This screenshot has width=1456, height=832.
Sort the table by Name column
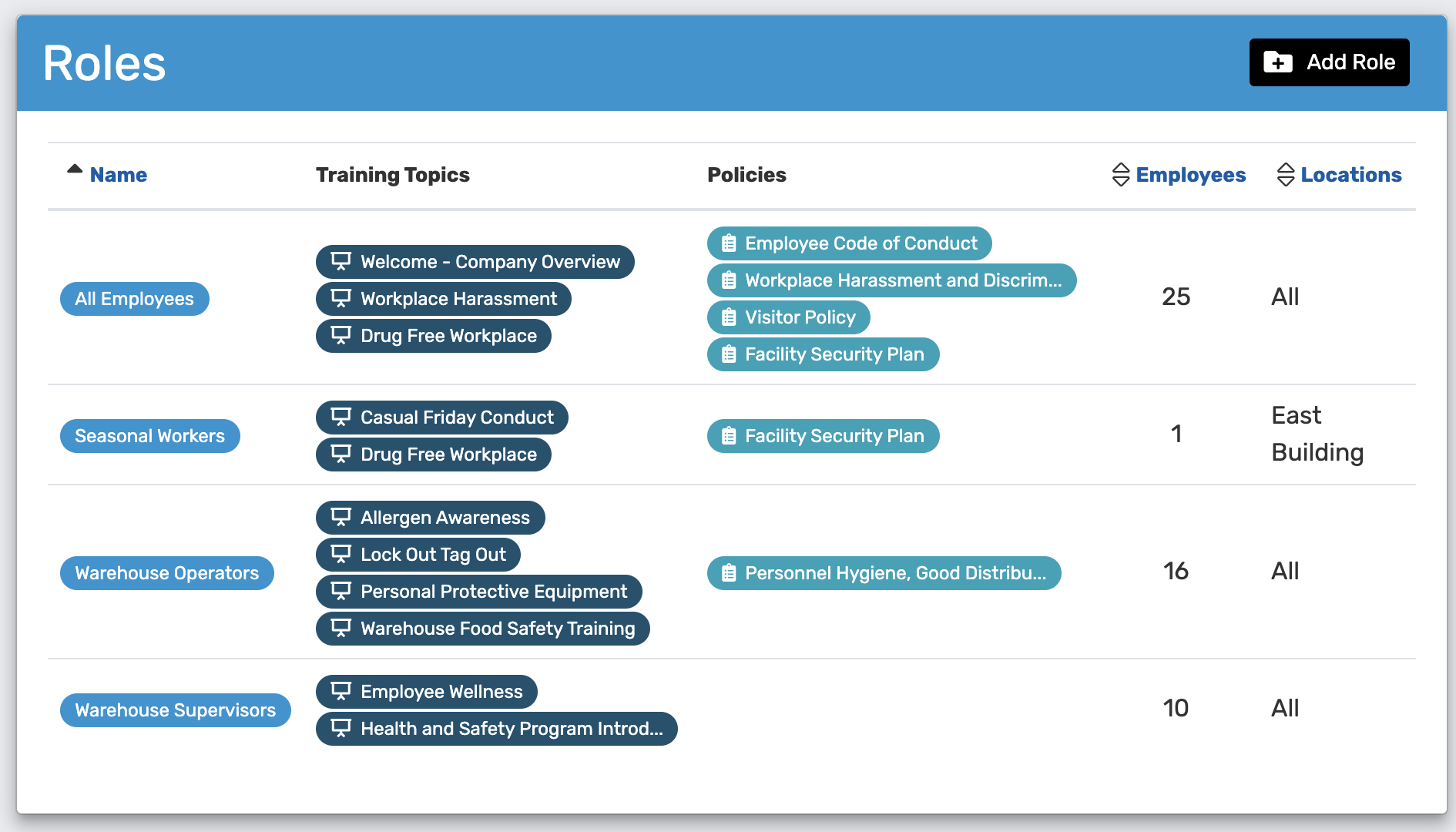119,175
